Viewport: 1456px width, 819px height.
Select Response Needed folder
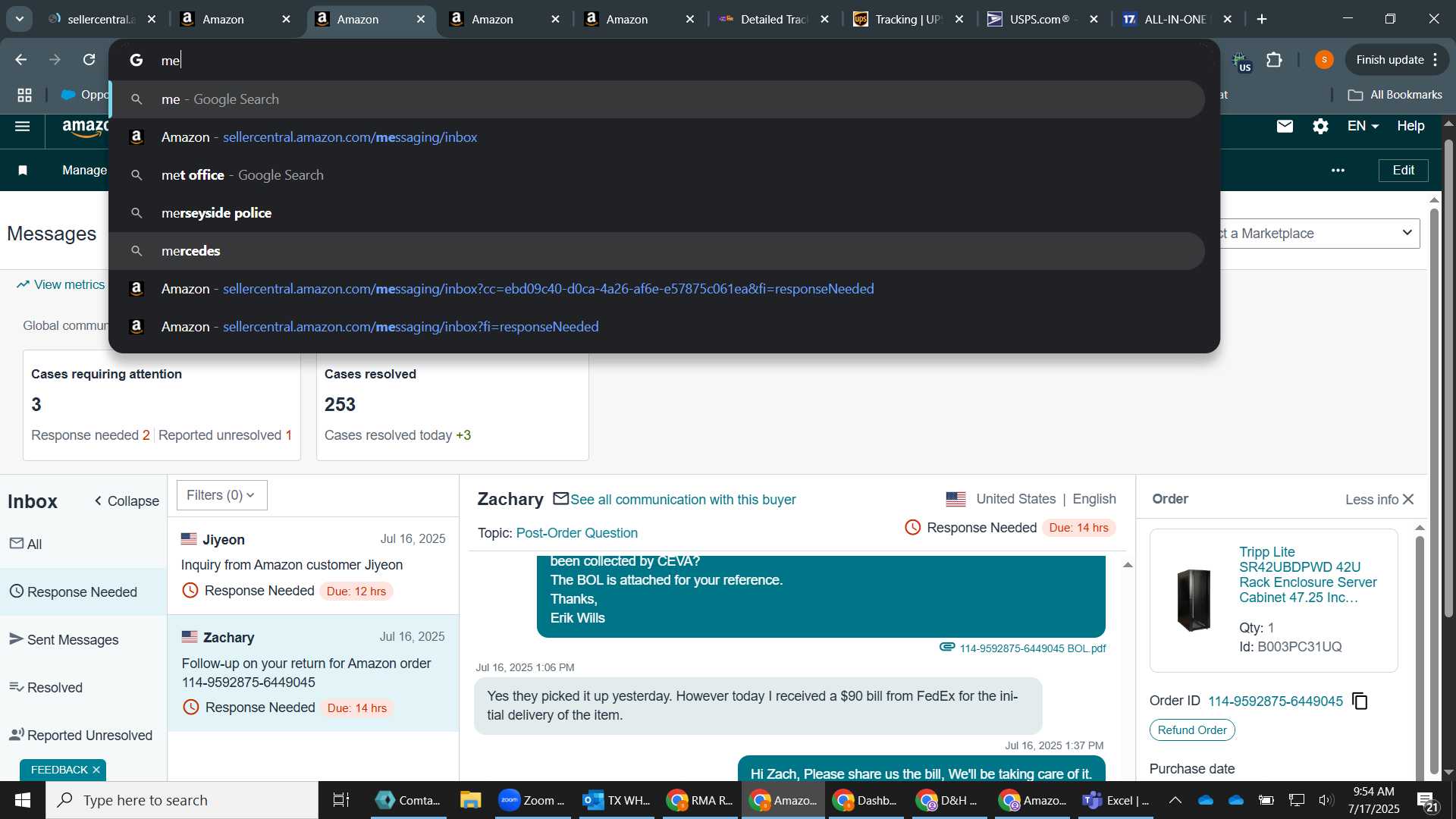83,592
